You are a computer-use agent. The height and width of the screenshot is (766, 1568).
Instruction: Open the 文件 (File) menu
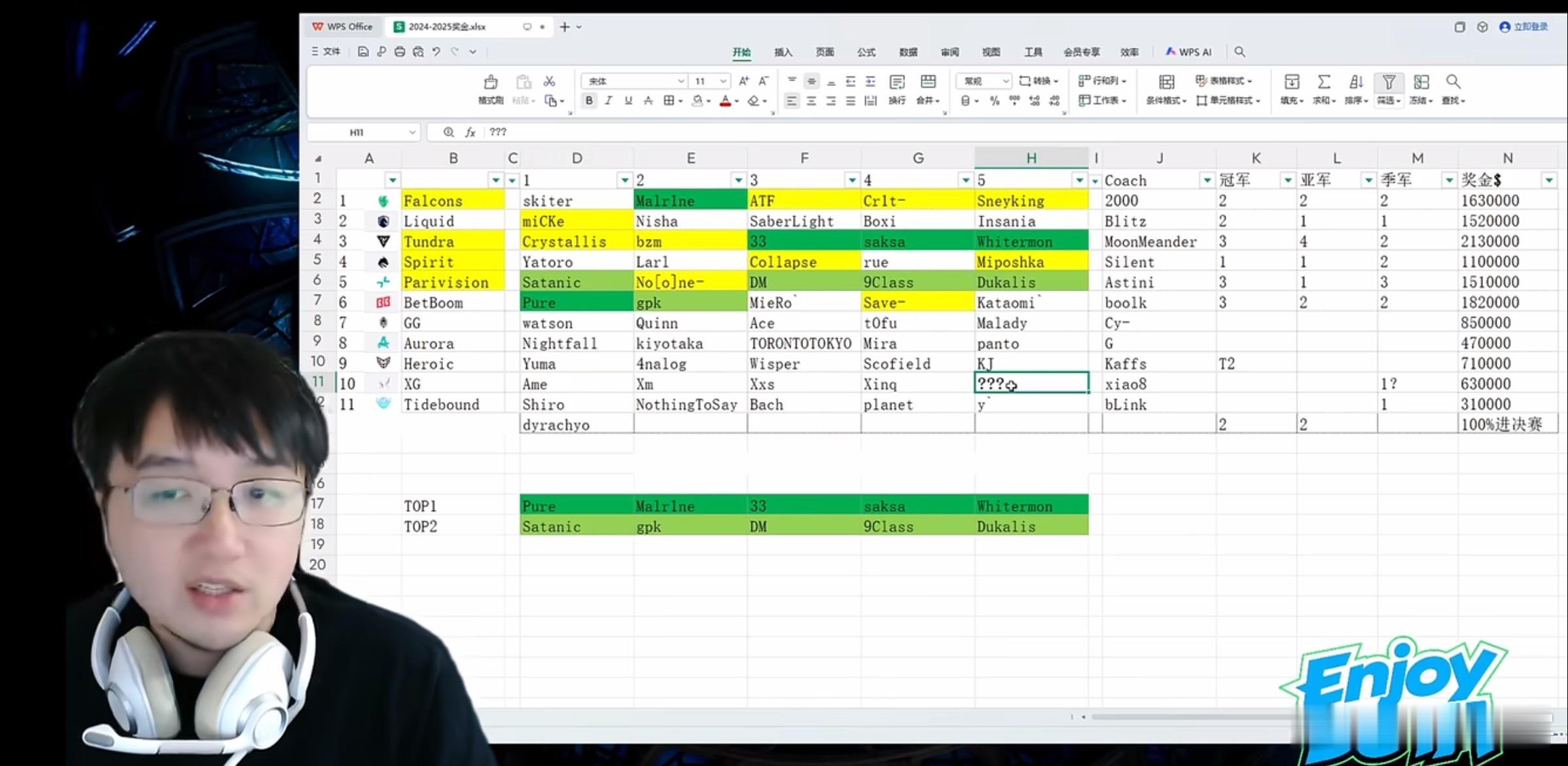pyautogui.click(x=326, y=52)
